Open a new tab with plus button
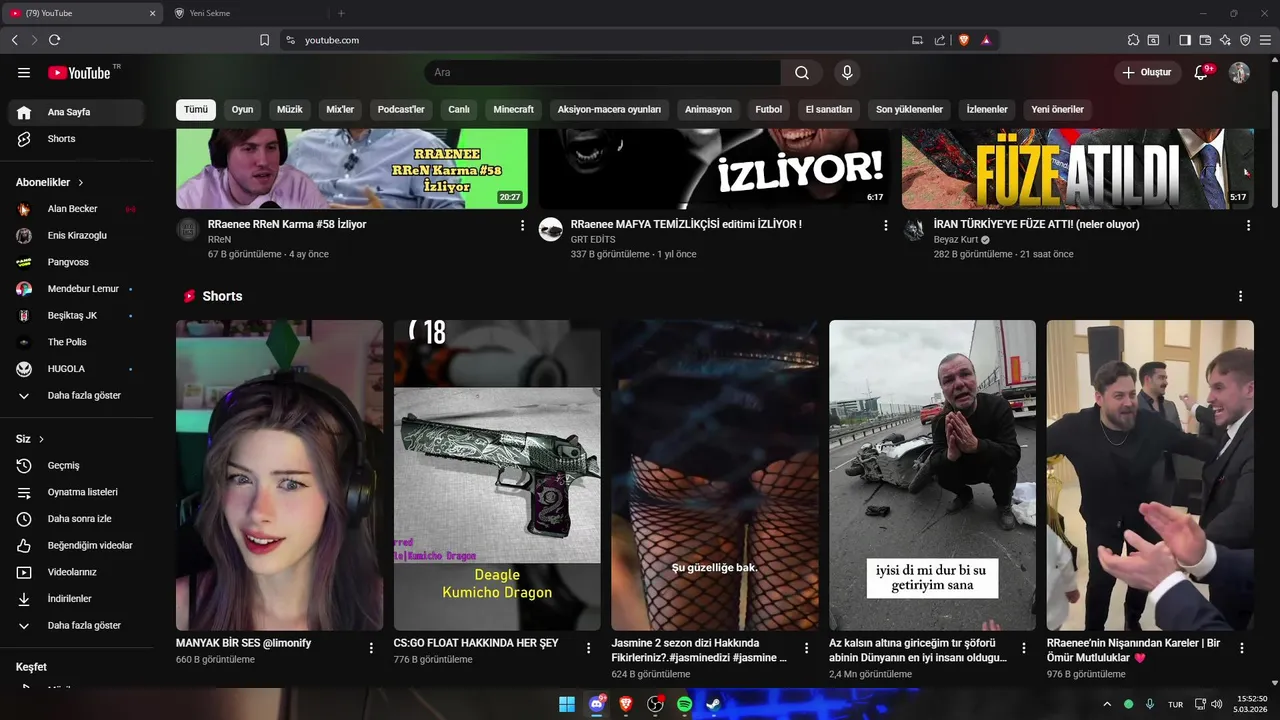The width and height of the screenshot is (1280, 720). tap(341, 13)
